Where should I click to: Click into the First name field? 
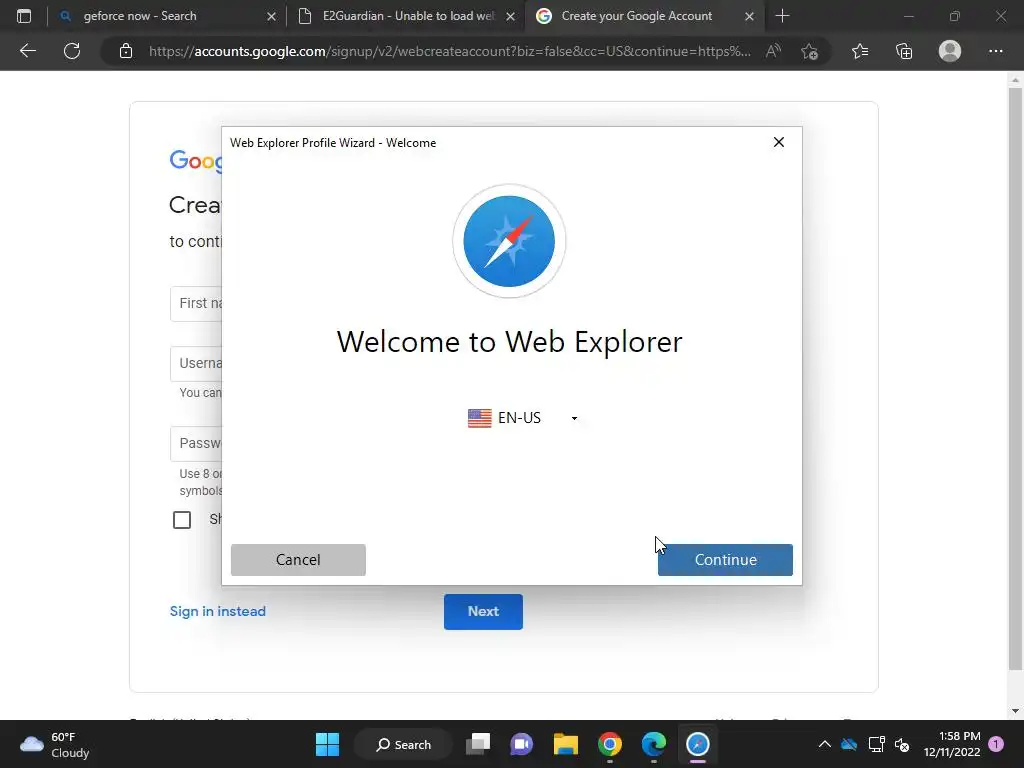(x=196, y=304)
